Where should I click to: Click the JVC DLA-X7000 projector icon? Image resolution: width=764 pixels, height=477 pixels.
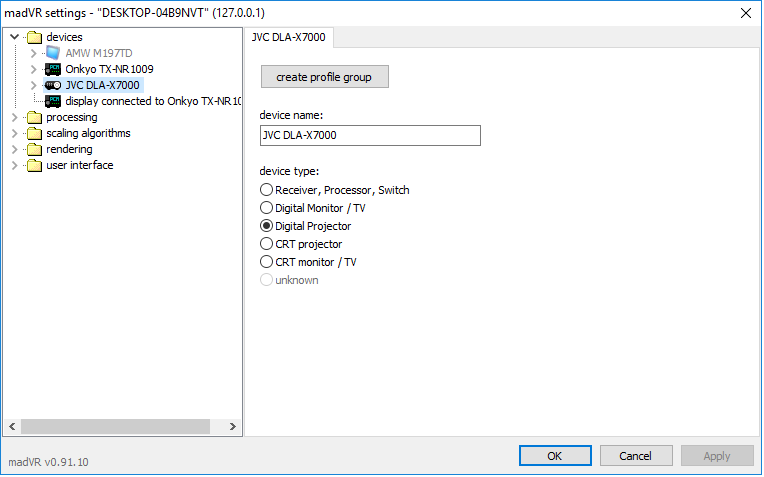(x=53, y=85)
